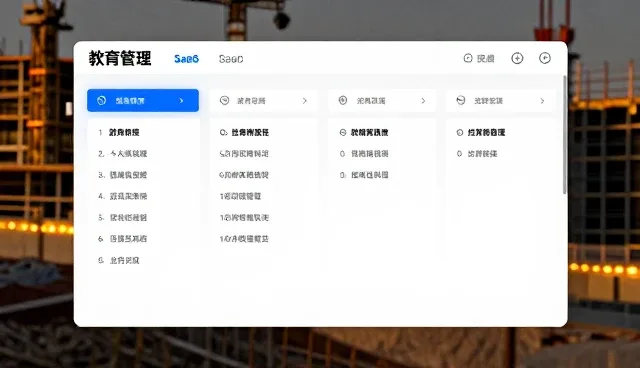Click the circle icon beside second column's bold heading
Image resolution: width=640 pixels, height=368 pixels.
[223, 133]
